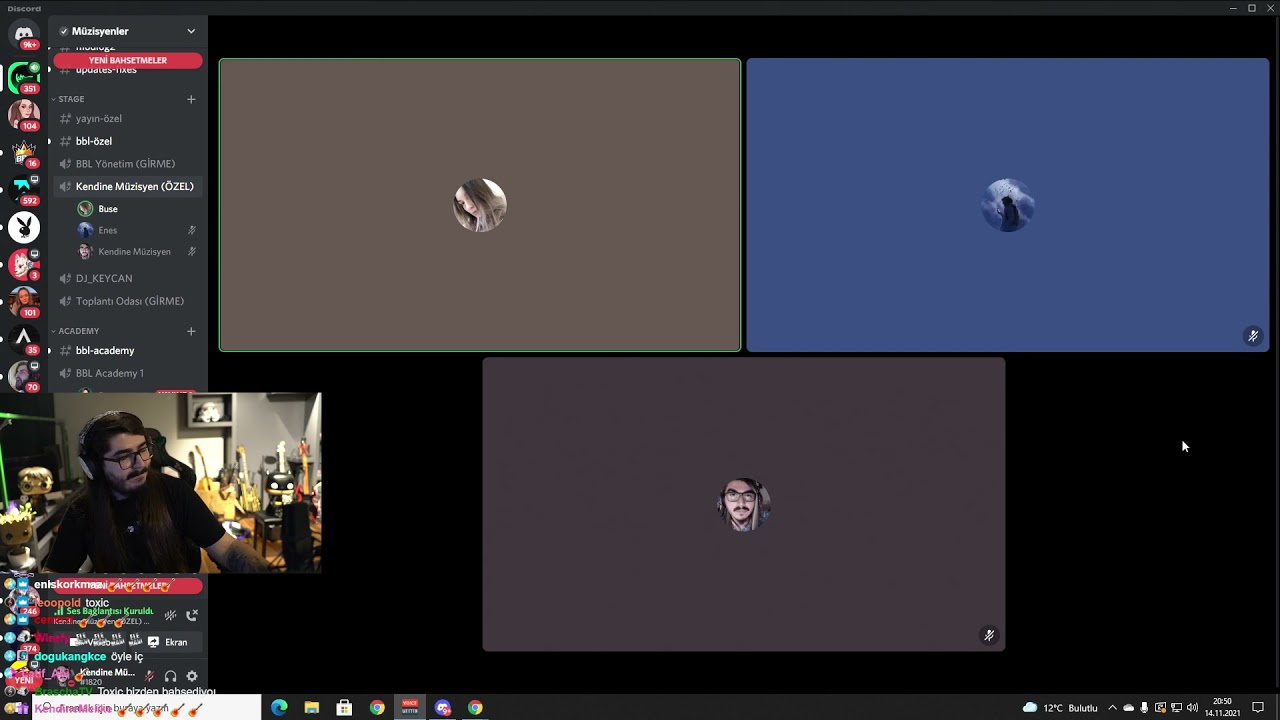Image resolution: width=1280 pixels, height=720 pixels.
Task: Focus the bottom Kendine Müzisyen video tile
Action: click(744, 504)
